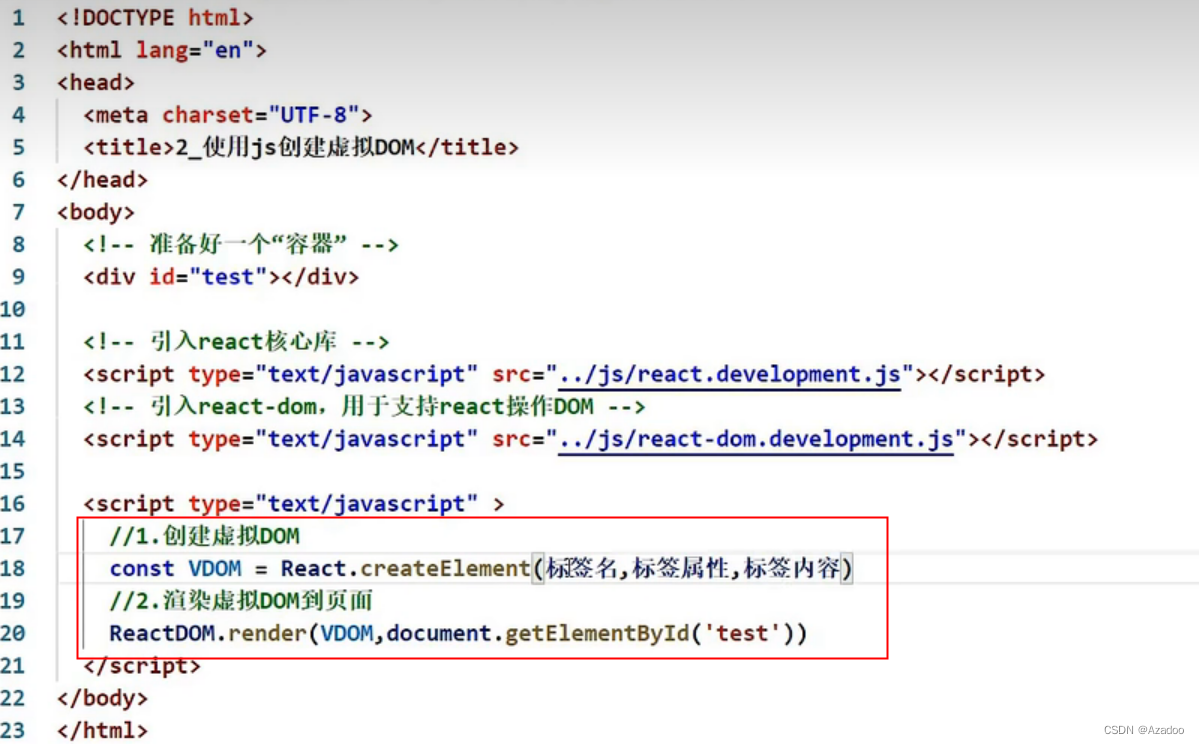Screen dimensions: 1199x744
Task: Open the ../js/react.development.js script link
Action: 730,375
